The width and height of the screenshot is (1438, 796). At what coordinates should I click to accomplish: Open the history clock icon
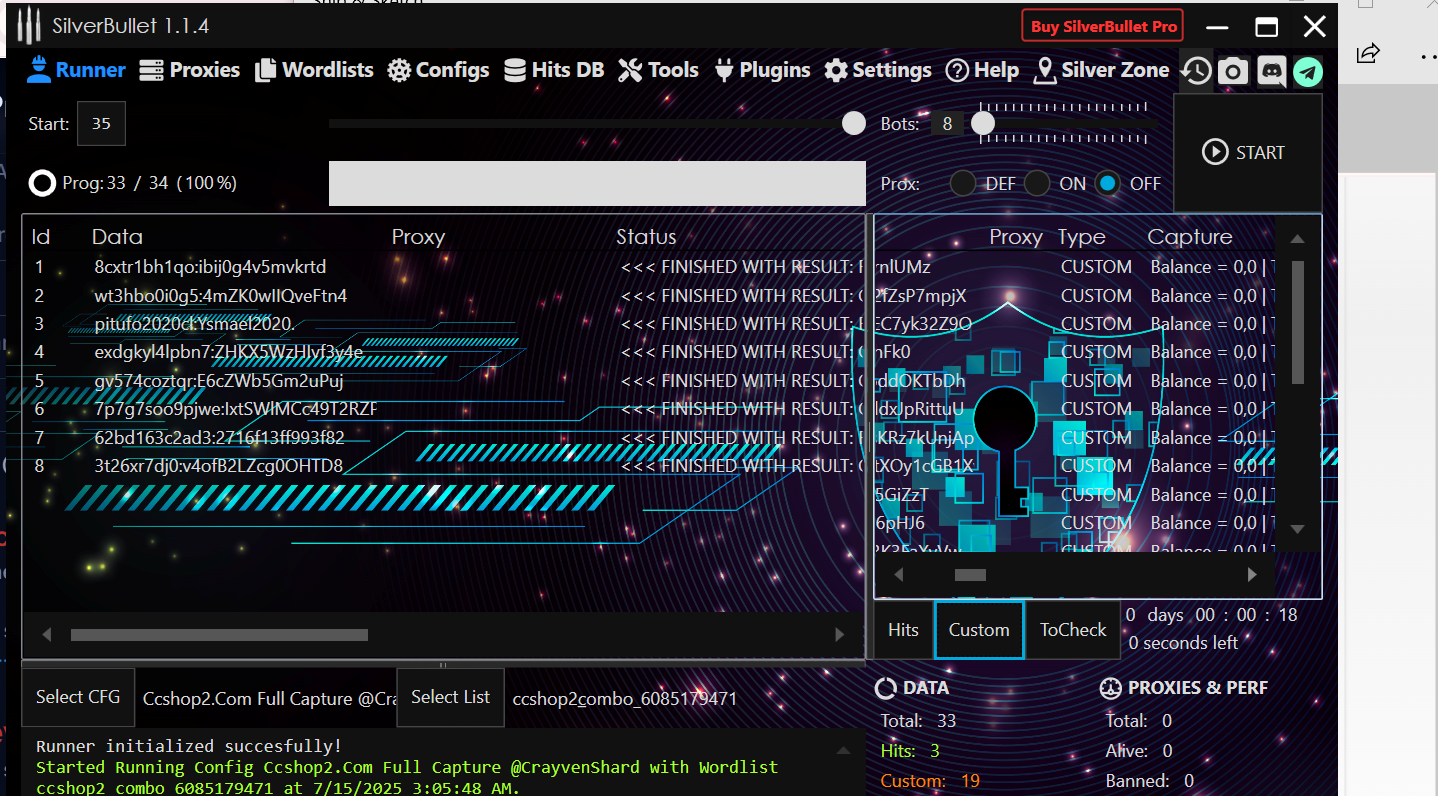pos(1196,71)
